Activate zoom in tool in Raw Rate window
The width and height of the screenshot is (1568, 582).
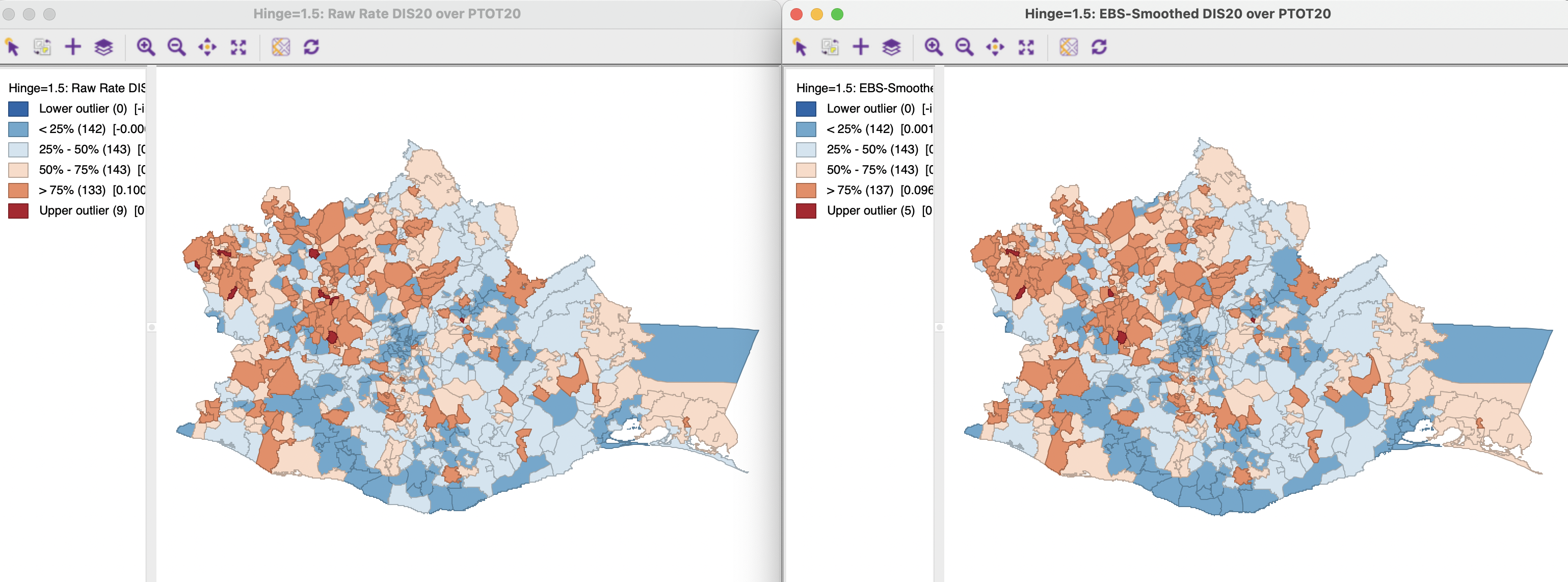(x=145, y=47)
